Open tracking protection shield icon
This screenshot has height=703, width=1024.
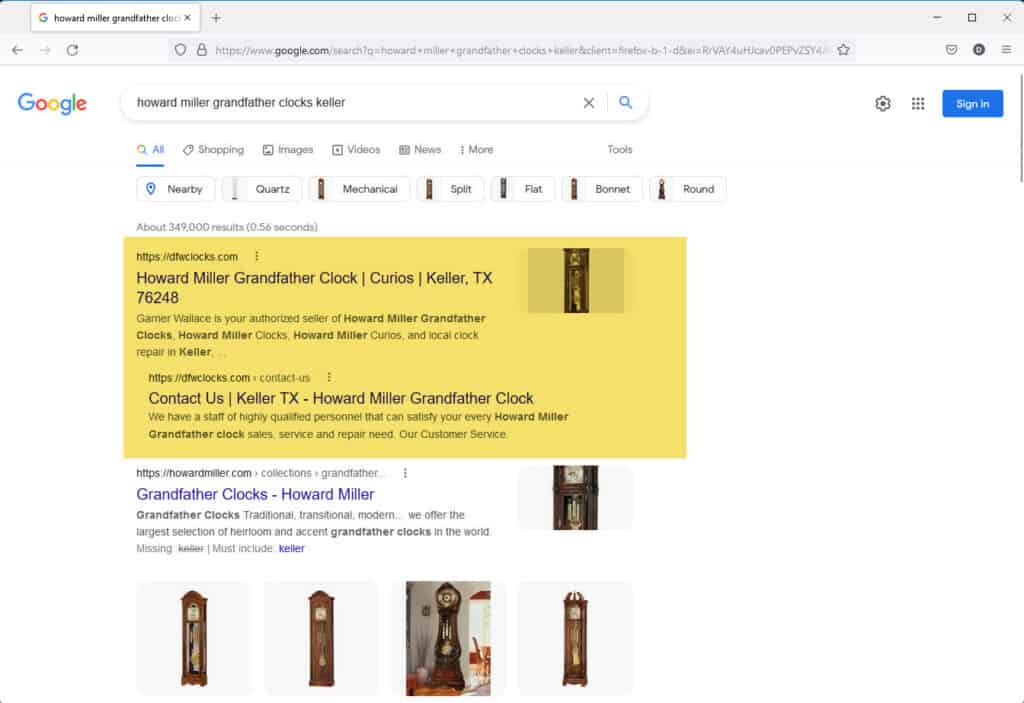pyautogui.click(x=180, y=50)
